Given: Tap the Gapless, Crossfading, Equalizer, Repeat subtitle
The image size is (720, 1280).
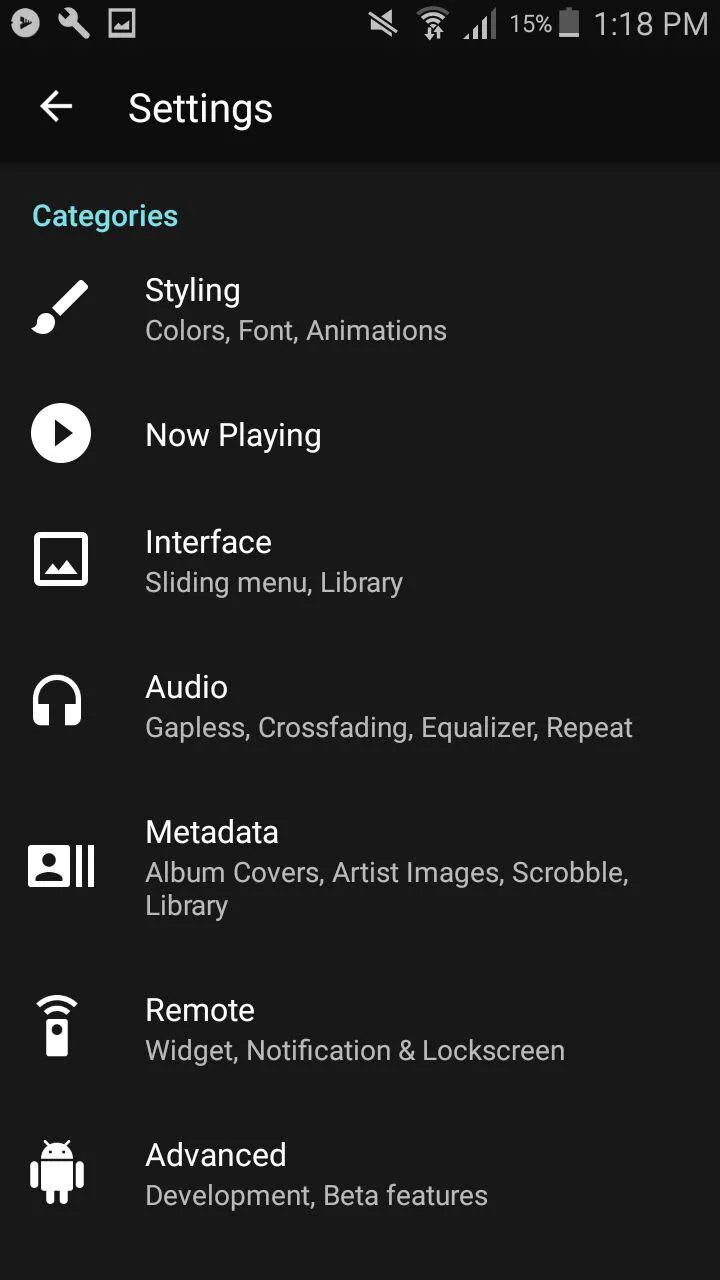Looking at the screenshot, I should click(x=389, y=728).
